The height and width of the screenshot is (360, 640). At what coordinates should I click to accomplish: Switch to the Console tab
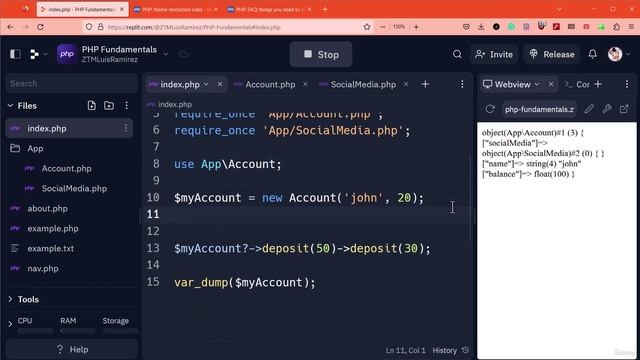coord(577,84)
